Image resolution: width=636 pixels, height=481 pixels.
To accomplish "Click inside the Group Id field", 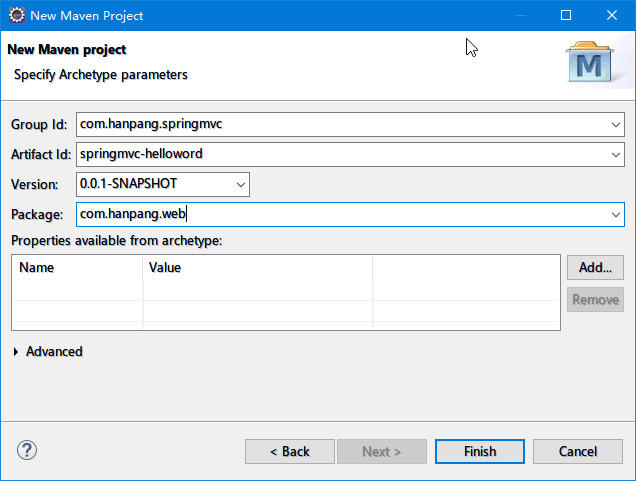I will pos(340,125).
